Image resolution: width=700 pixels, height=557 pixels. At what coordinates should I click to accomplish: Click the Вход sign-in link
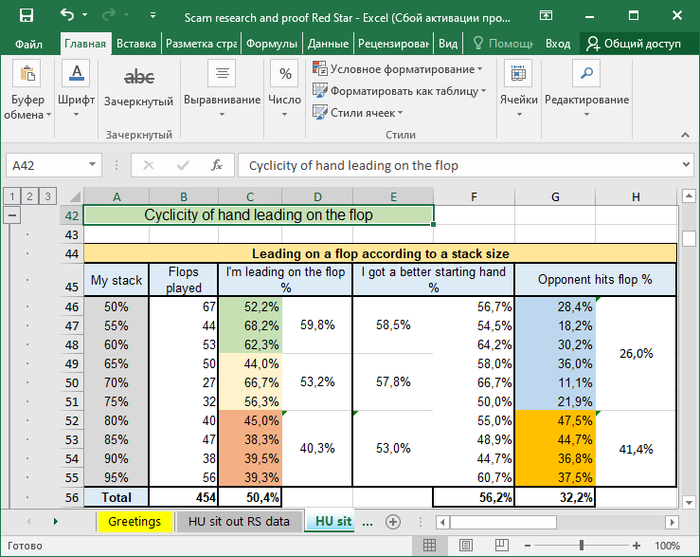tap(558, 44)
